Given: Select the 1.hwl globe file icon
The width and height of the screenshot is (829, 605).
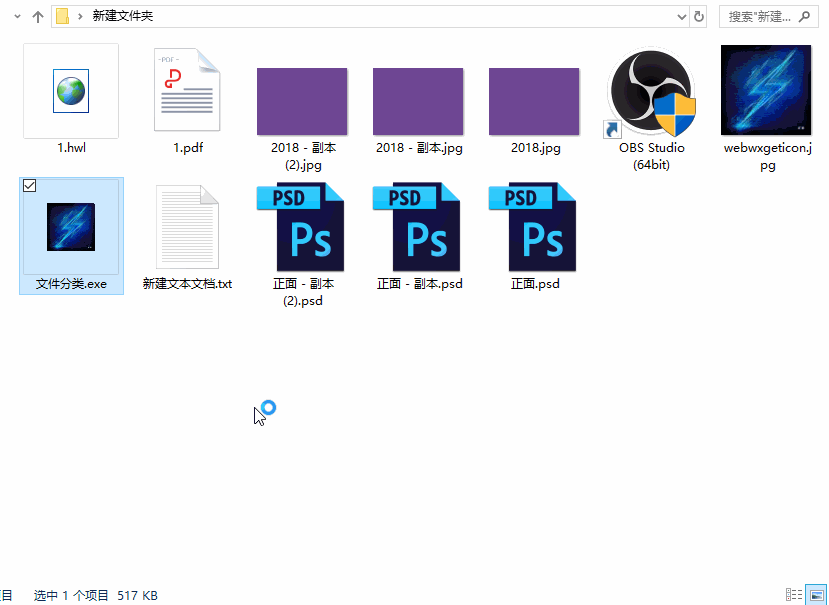Looking at the screenshot, I should (71, 91).
